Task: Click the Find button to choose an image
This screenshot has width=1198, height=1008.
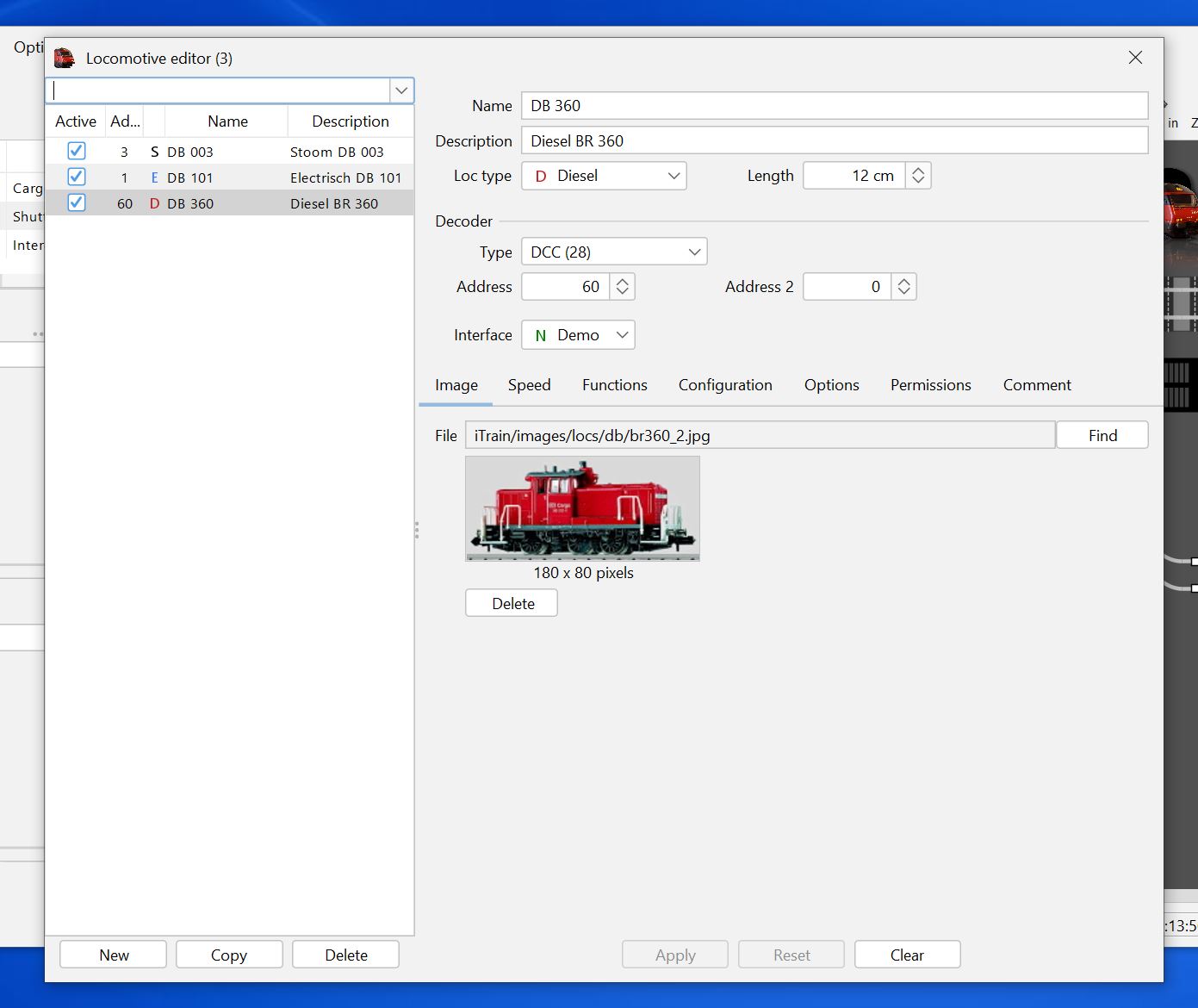Action: 1102,435
